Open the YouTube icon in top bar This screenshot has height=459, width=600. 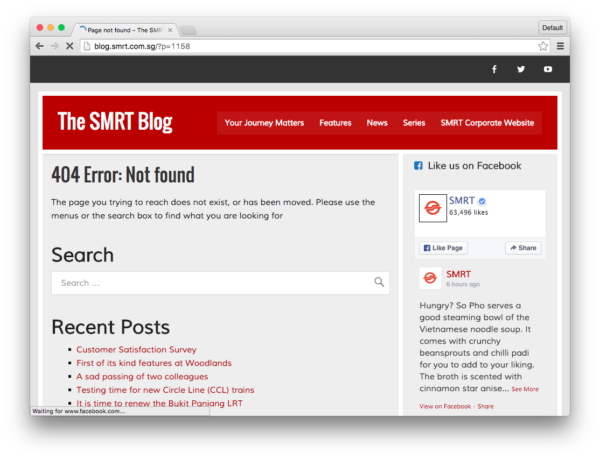[548, 69]
